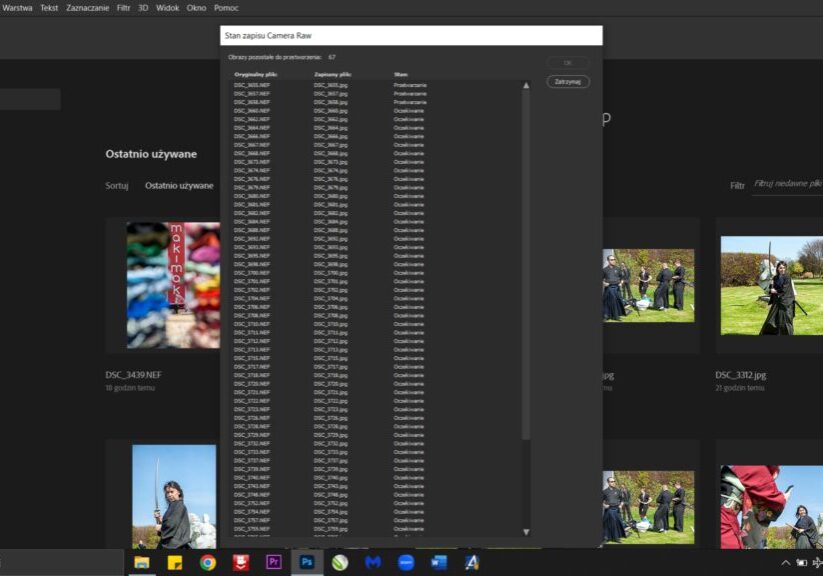
Task: Click the Zatrzymaj button in Camera Raw dialog
Action: tap(568, 82)
